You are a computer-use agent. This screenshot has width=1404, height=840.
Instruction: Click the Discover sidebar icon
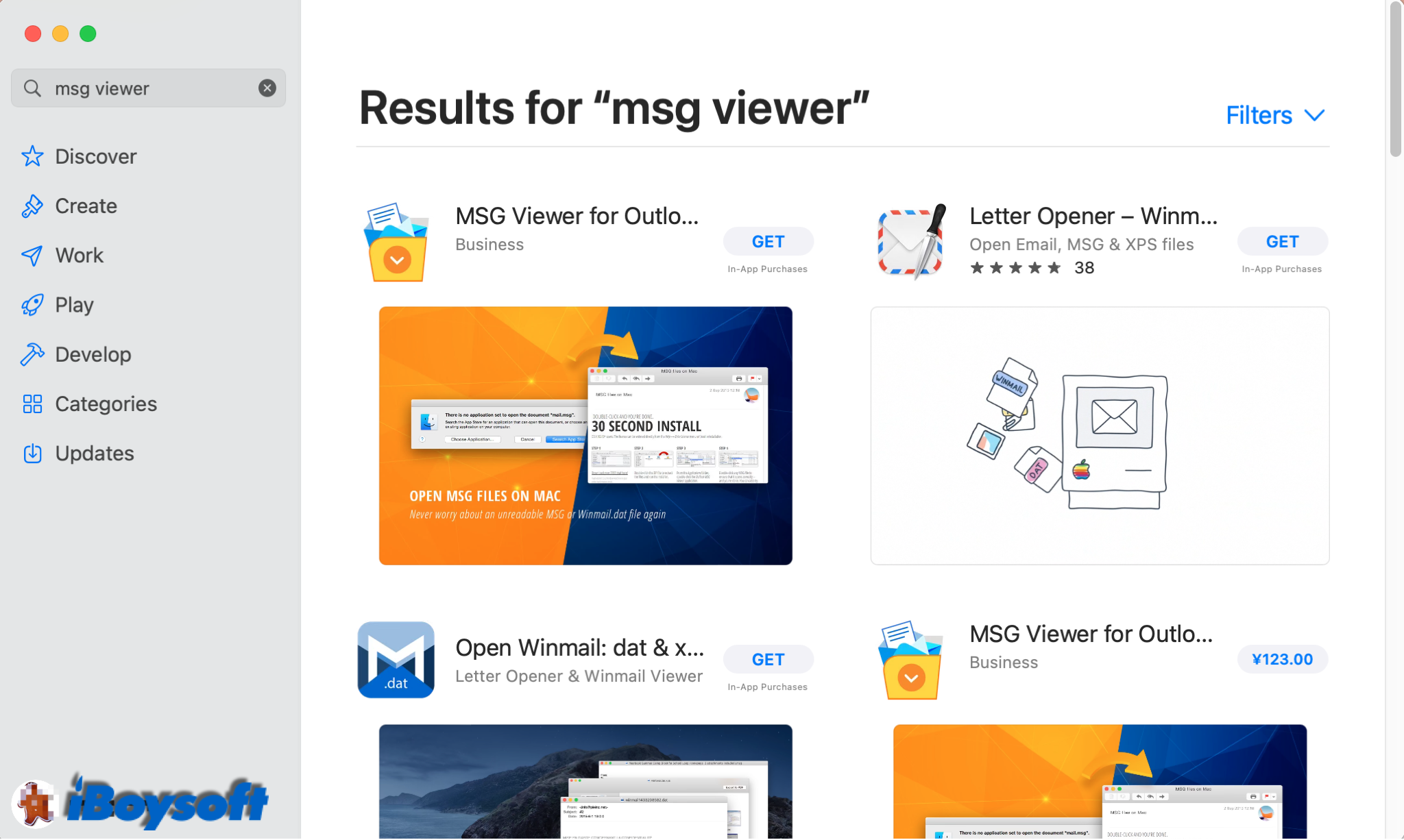tap(31, 155)
